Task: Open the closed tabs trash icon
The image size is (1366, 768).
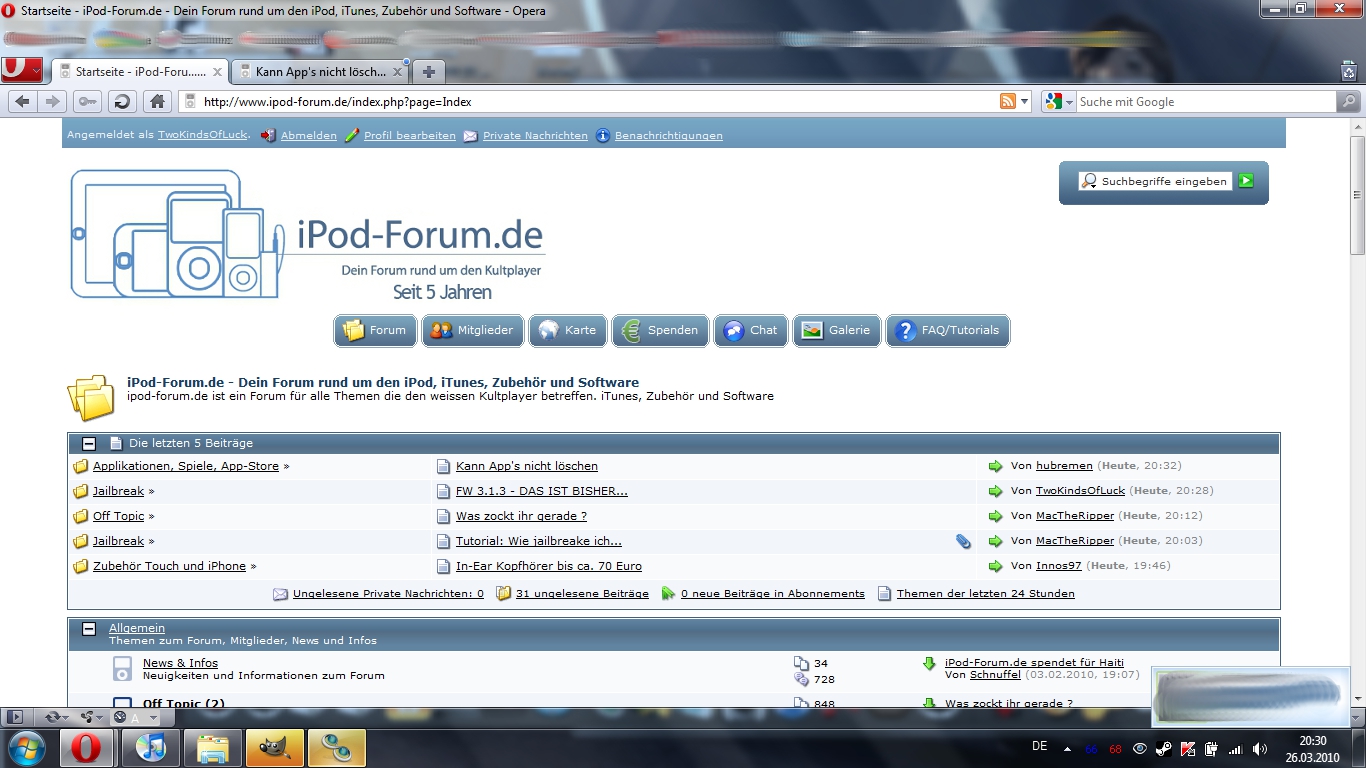Action: coord(1349,71)
